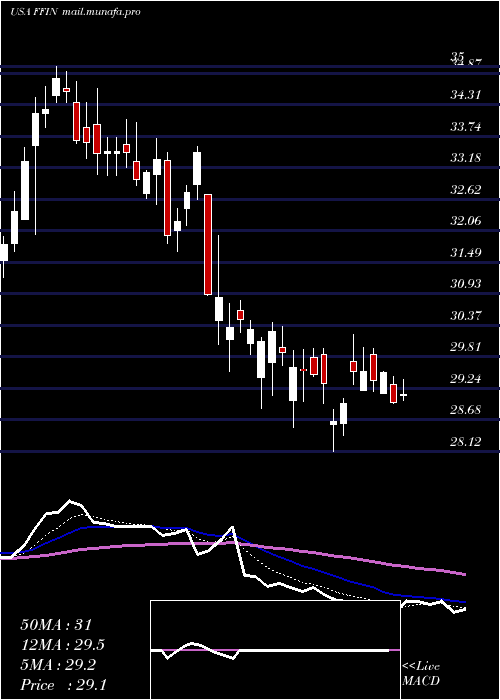Image resolution: width=500 pixels, height=700 pixels.
Task: Click the 29.24 price axis label
Action: pyautogui.click(x=465, y=378)
